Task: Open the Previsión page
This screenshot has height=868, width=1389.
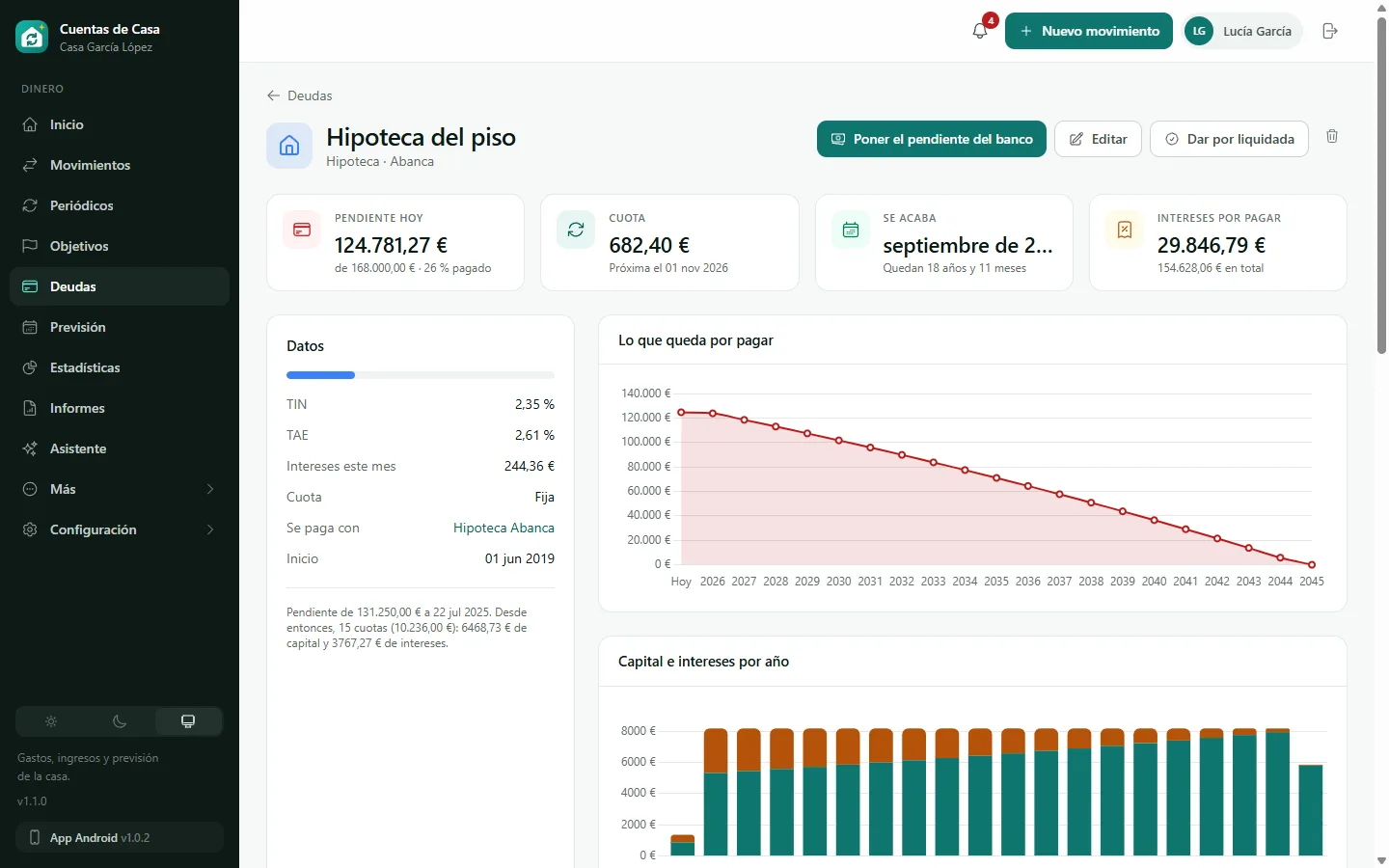Action: pyautogui.click(x=120, y=327)
